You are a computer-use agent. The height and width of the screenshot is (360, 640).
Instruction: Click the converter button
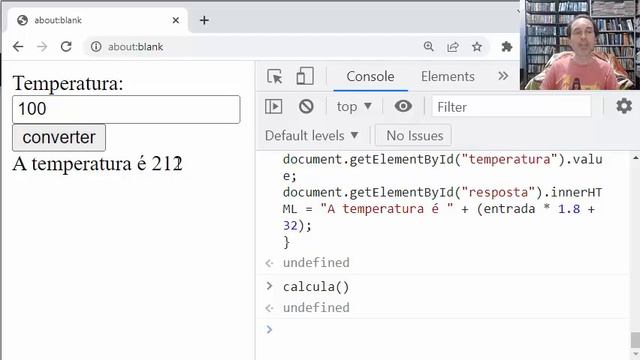click(59, 138)
